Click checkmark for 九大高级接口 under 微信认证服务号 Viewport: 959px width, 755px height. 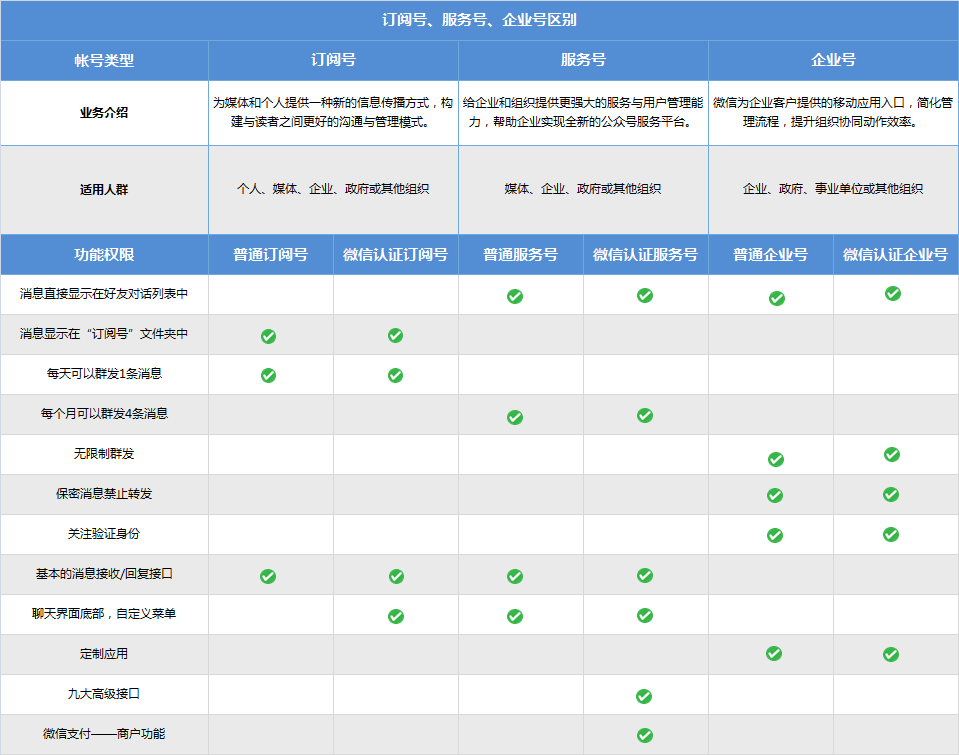click(644, 696)
